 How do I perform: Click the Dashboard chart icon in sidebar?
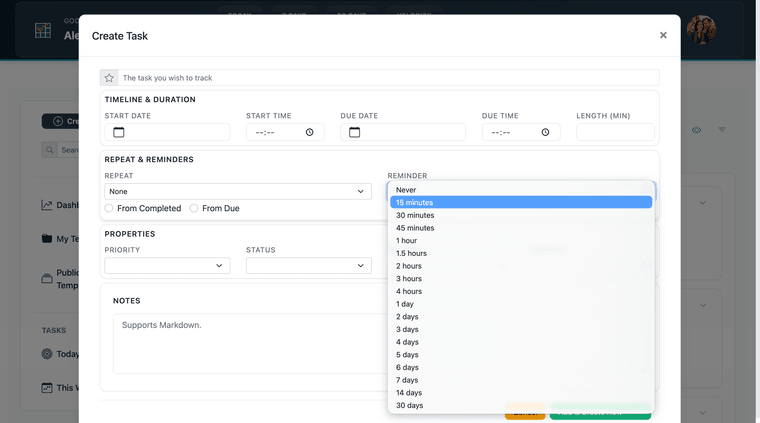click(x=47, y=205)
